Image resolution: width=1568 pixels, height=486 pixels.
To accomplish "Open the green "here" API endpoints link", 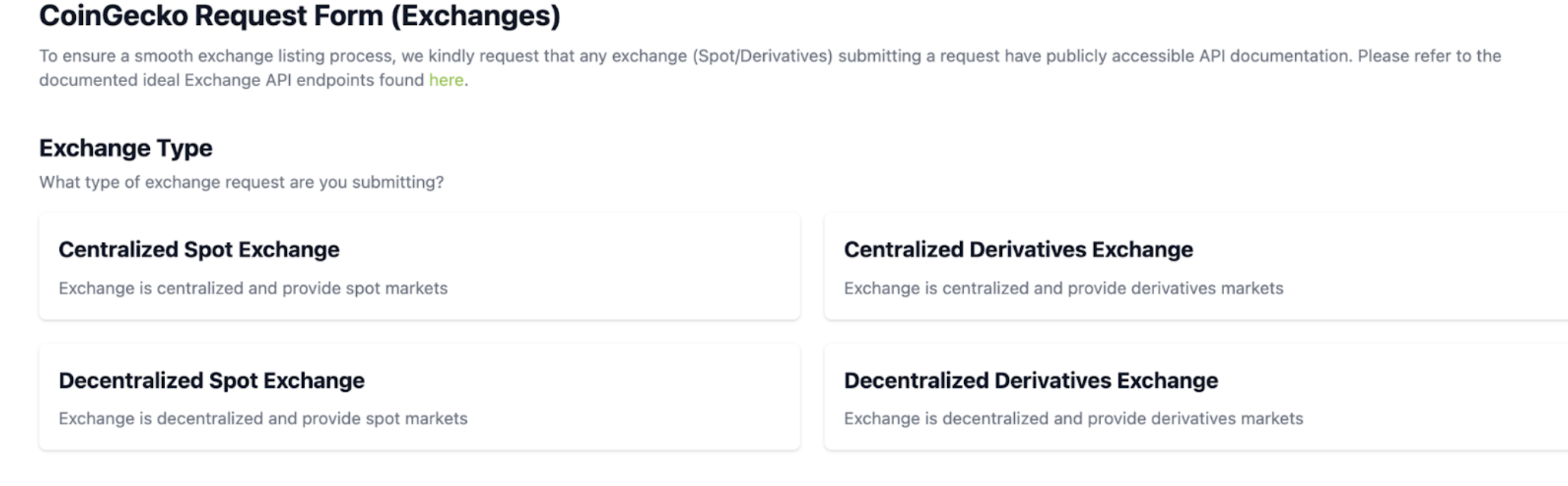I will click(446, 80).
